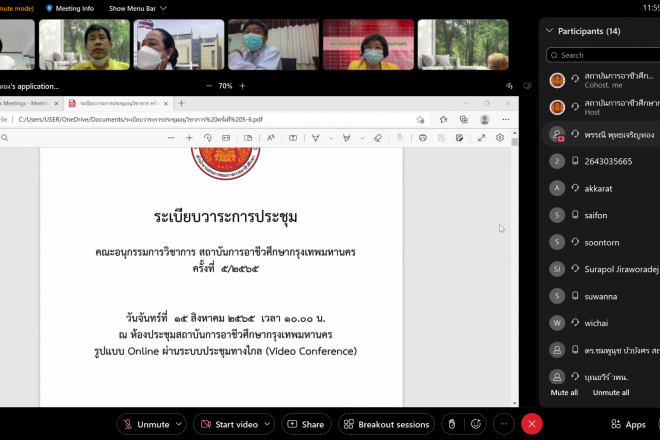Select participant wichai

click(x=602, y=323)
